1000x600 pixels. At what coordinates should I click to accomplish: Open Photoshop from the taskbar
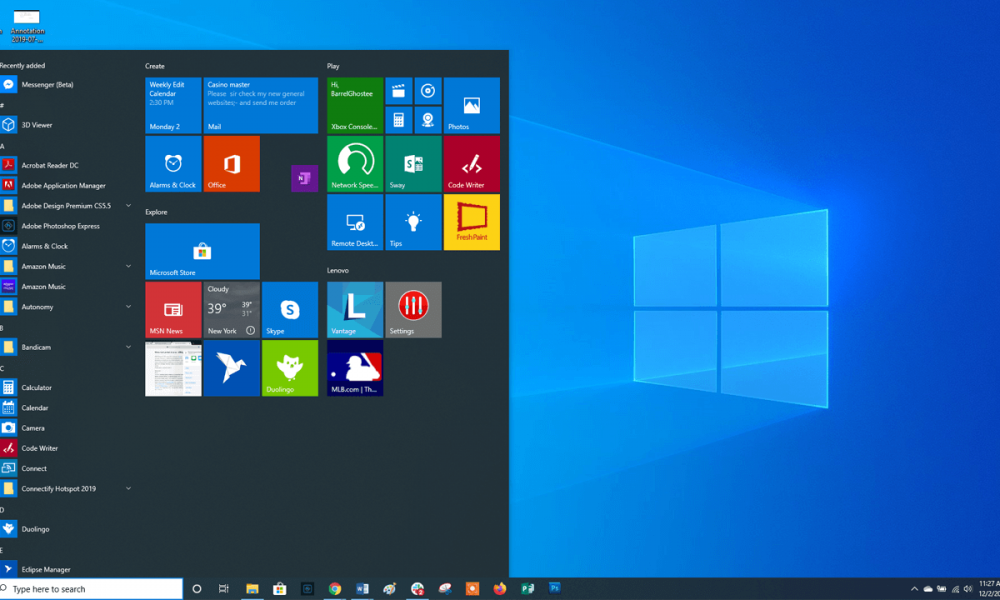click(555, 588)
